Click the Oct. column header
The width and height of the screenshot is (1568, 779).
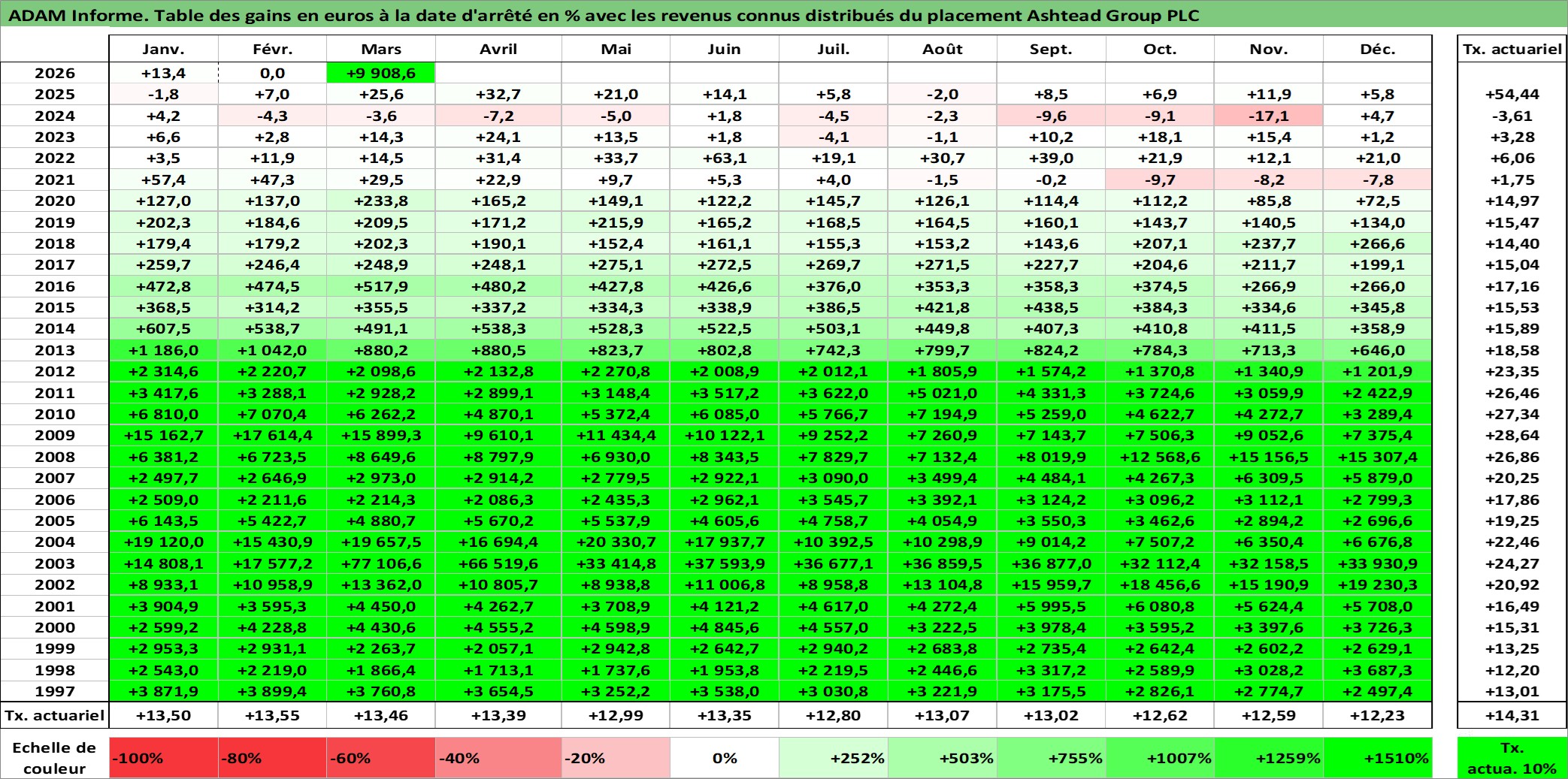pyautogui.click(x=1160, y=49)
